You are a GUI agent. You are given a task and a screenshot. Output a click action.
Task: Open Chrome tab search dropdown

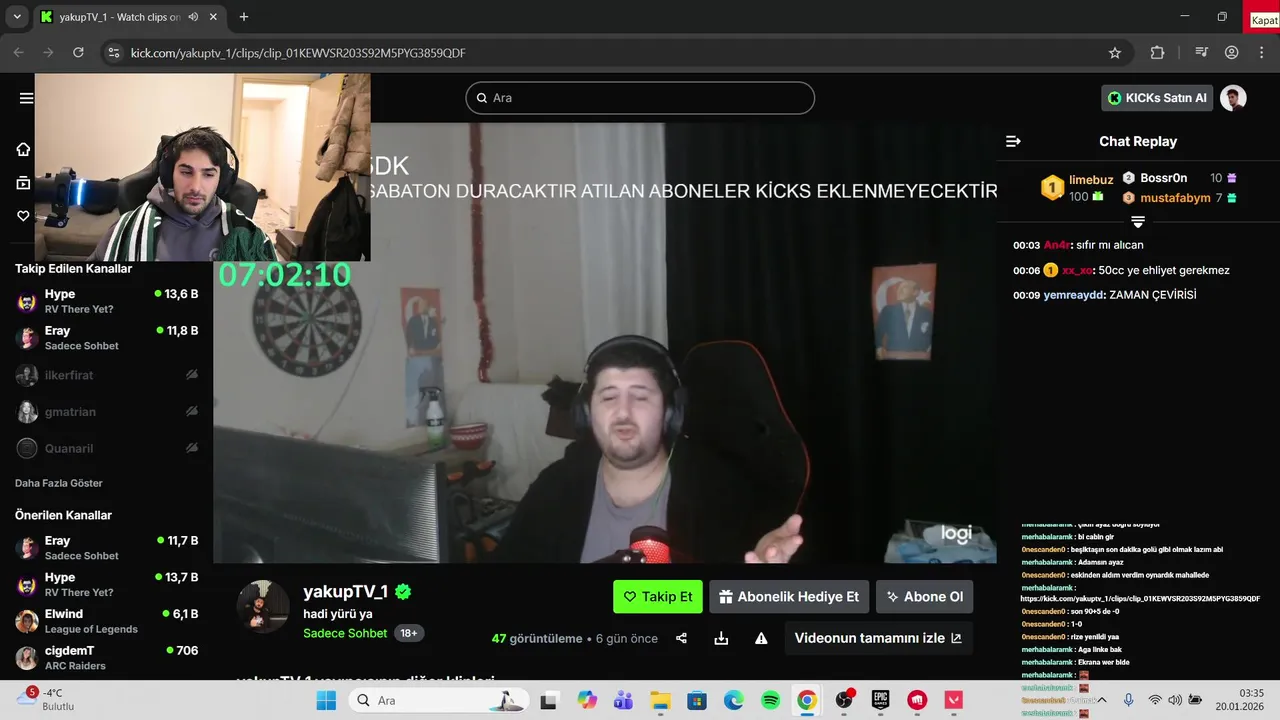[x=17, y=17]
